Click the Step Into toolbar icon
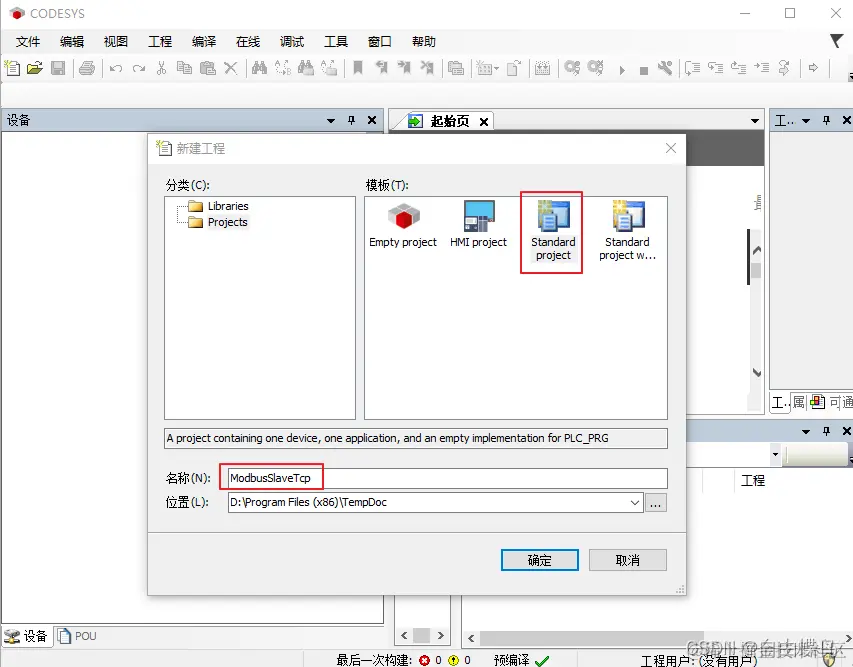The width and height of the screenshot is (853, 667). (715, 68)
